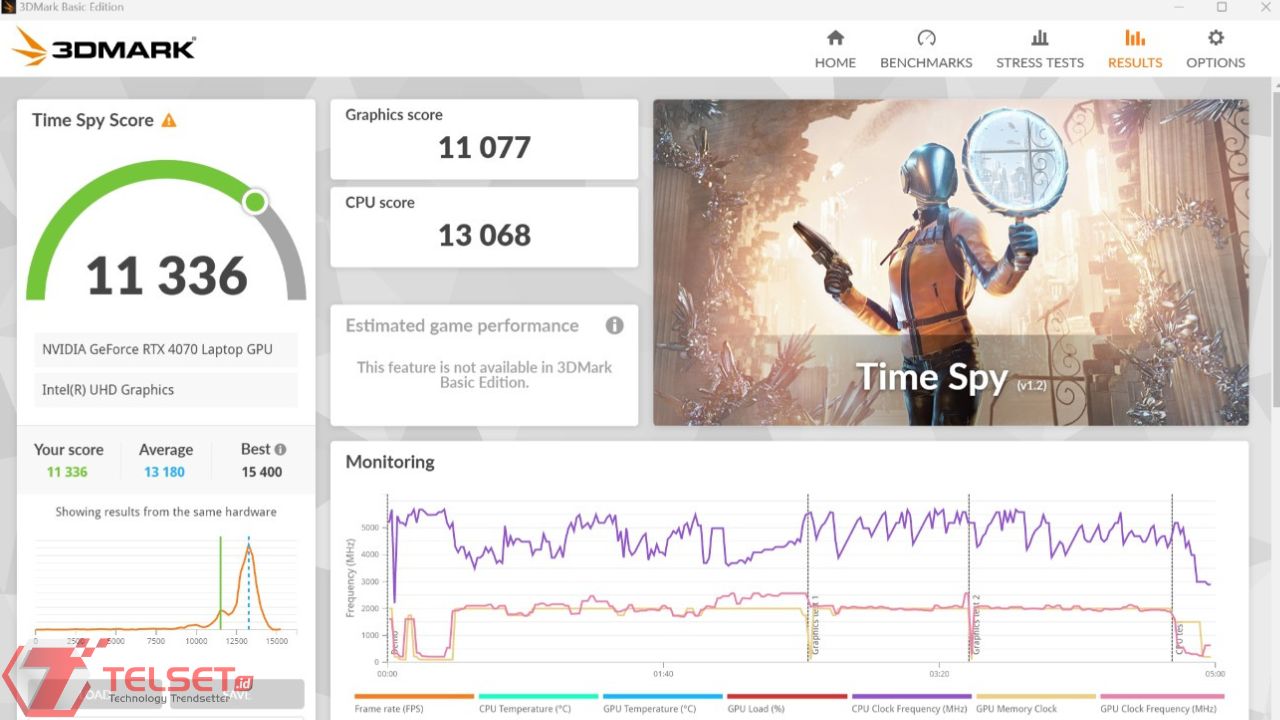Click the Time Spy score warning icon

(x=169, y=120)
